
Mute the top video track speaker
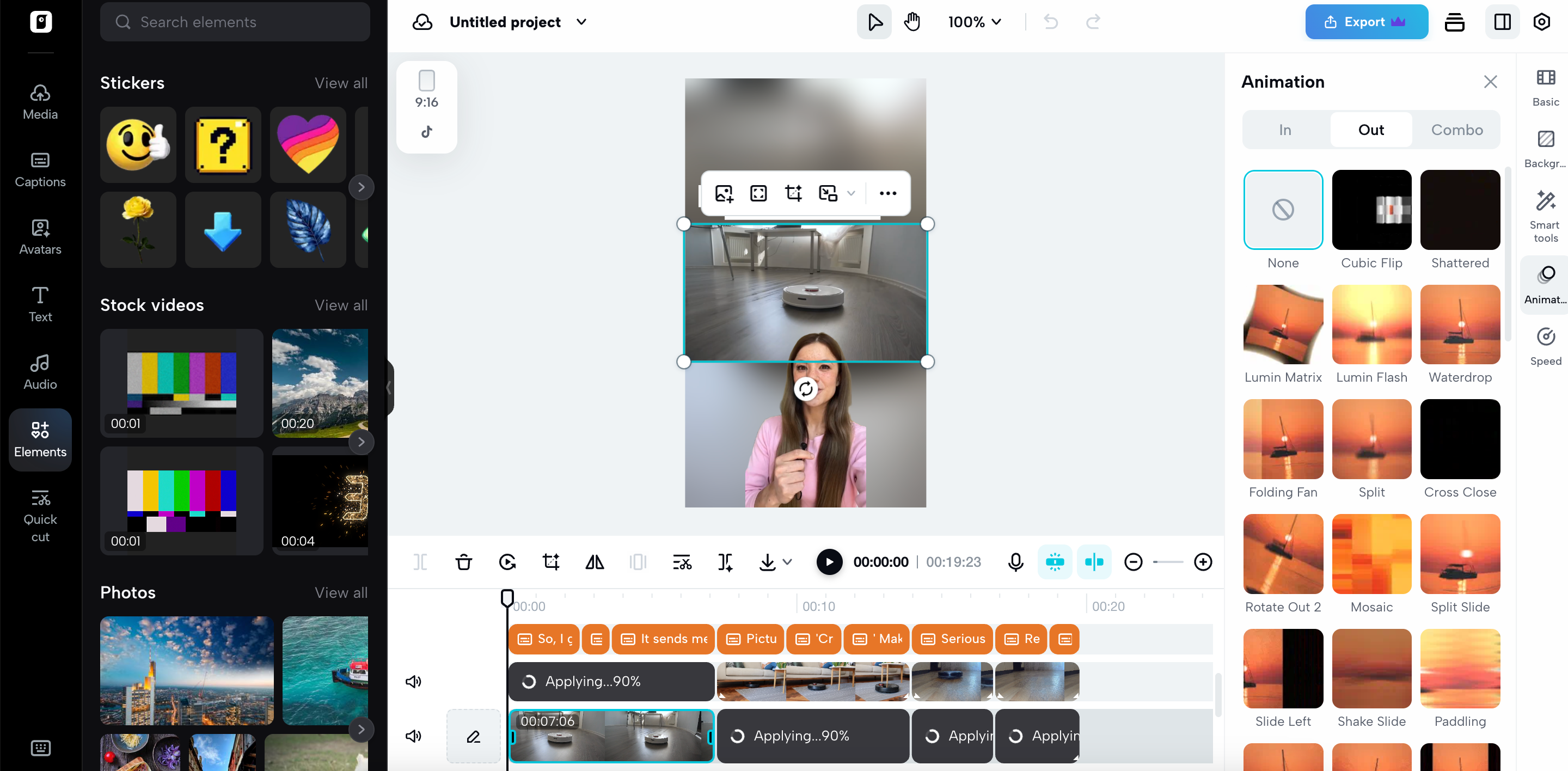(413, 681)
